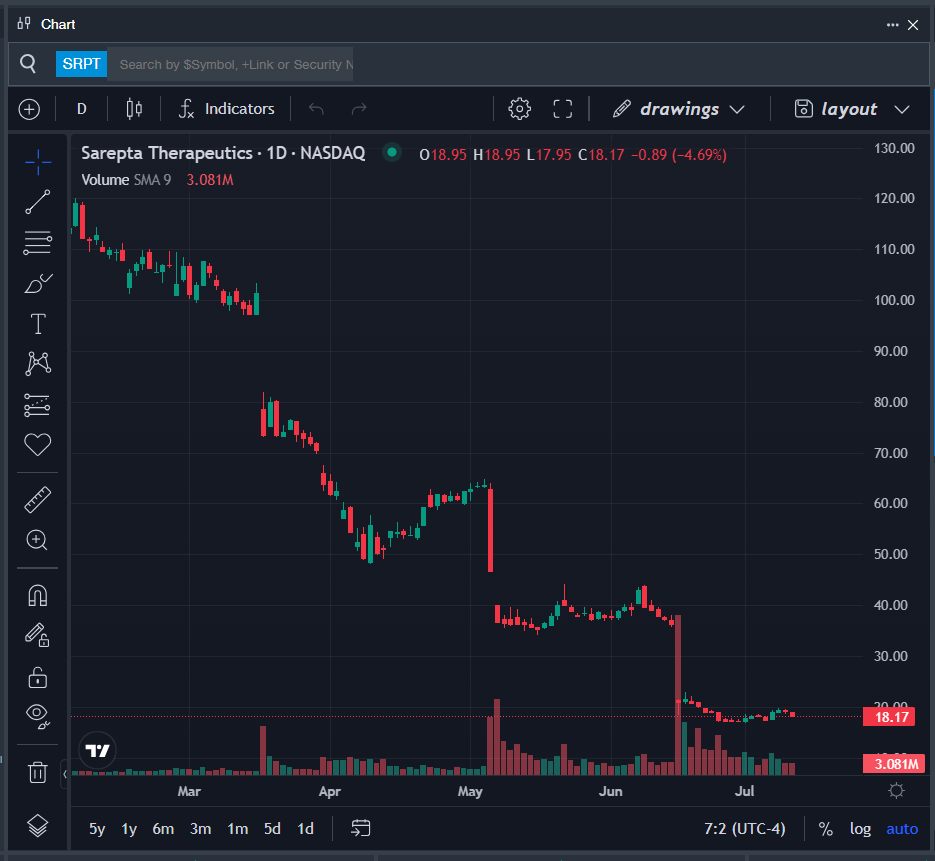Select the 1d time range
935x861 pixels.
305,829
